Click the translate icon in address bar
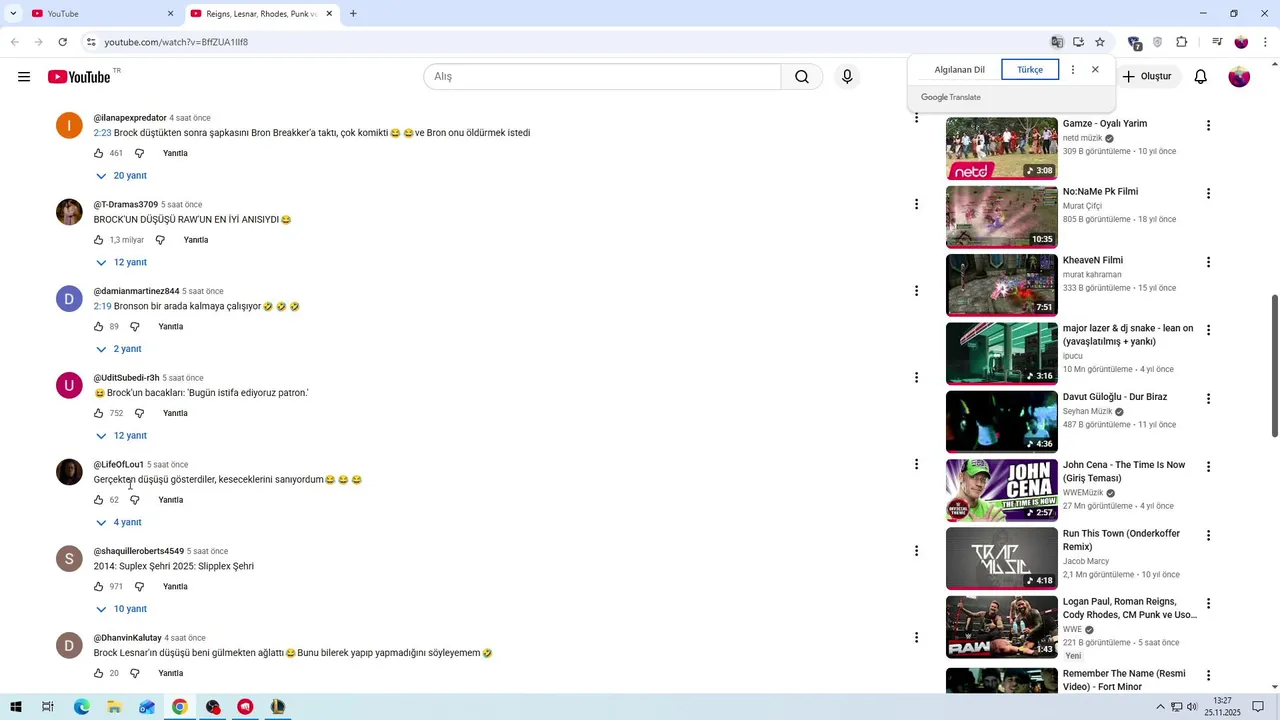Screen dimensions: 1280x720 point(1057,42)
